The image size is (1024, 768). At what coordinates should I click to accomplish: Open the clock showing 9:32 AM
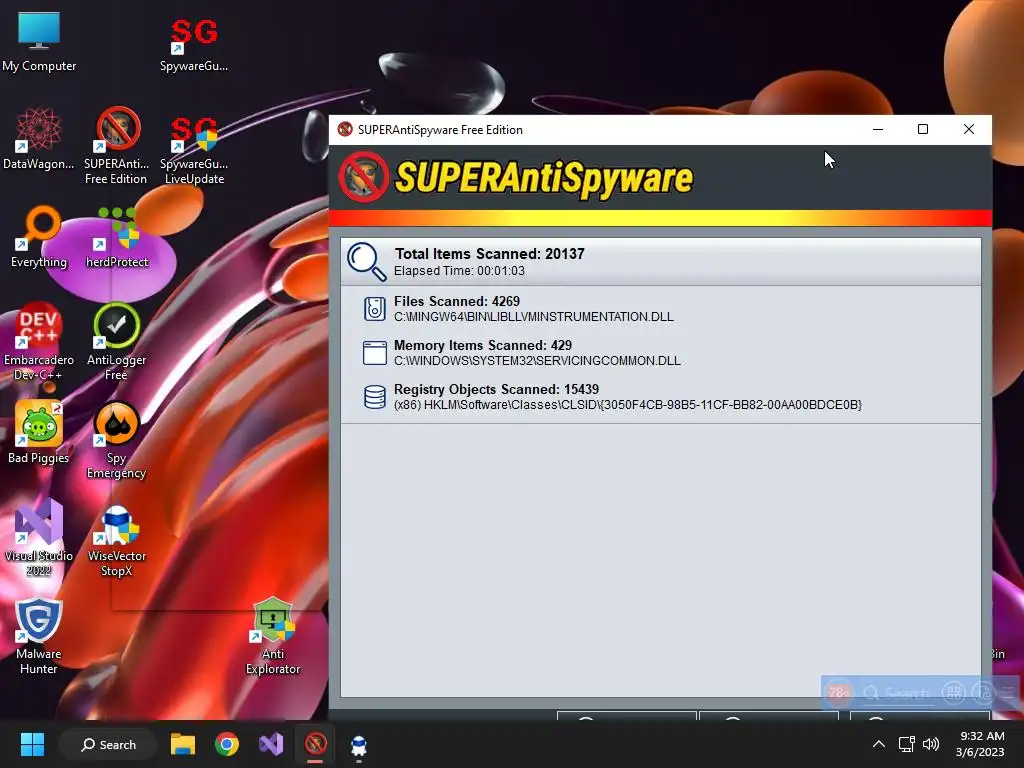(980, 744)
